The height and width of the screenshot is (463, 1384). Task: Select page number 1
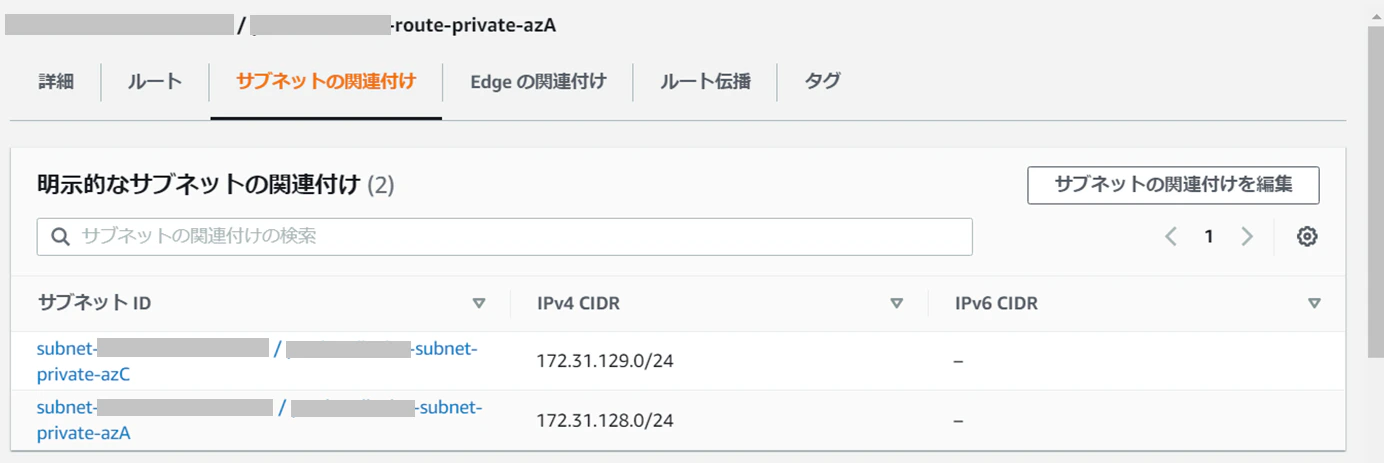coord(1208,237)
